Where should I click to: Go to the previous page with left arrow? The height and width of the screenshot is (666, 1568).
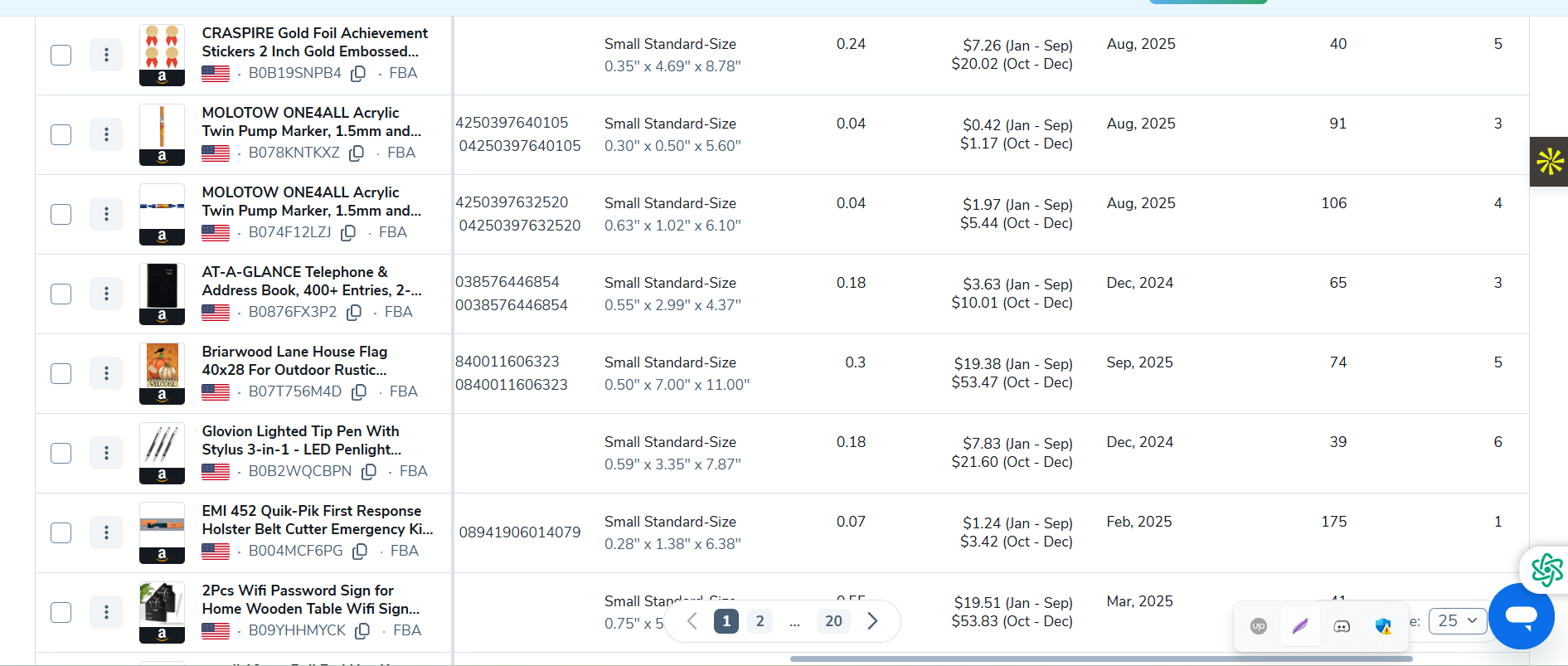point(692,621)
